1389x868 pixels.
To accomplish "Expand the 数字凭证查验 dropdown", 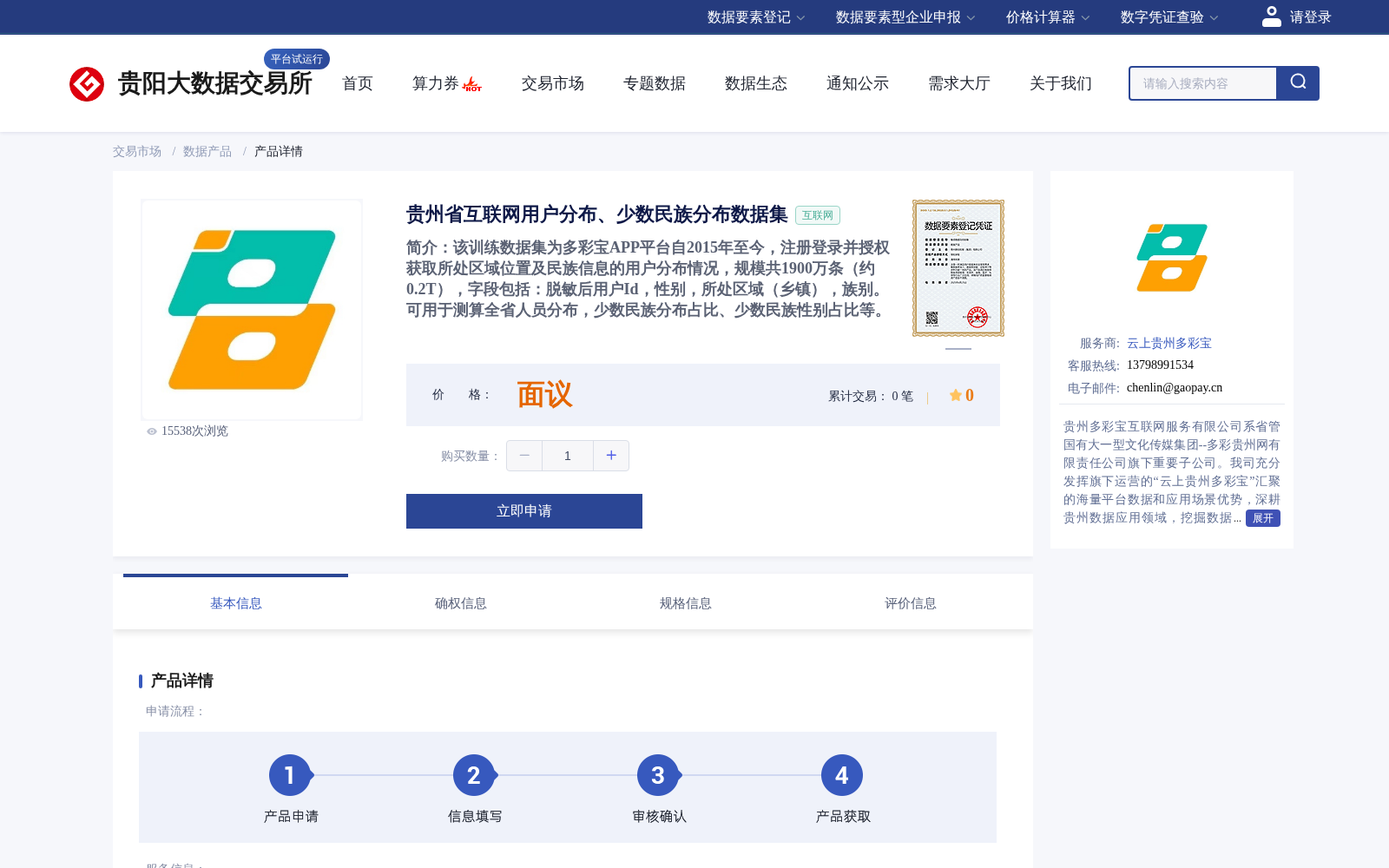I will (x=1169, y=17).
